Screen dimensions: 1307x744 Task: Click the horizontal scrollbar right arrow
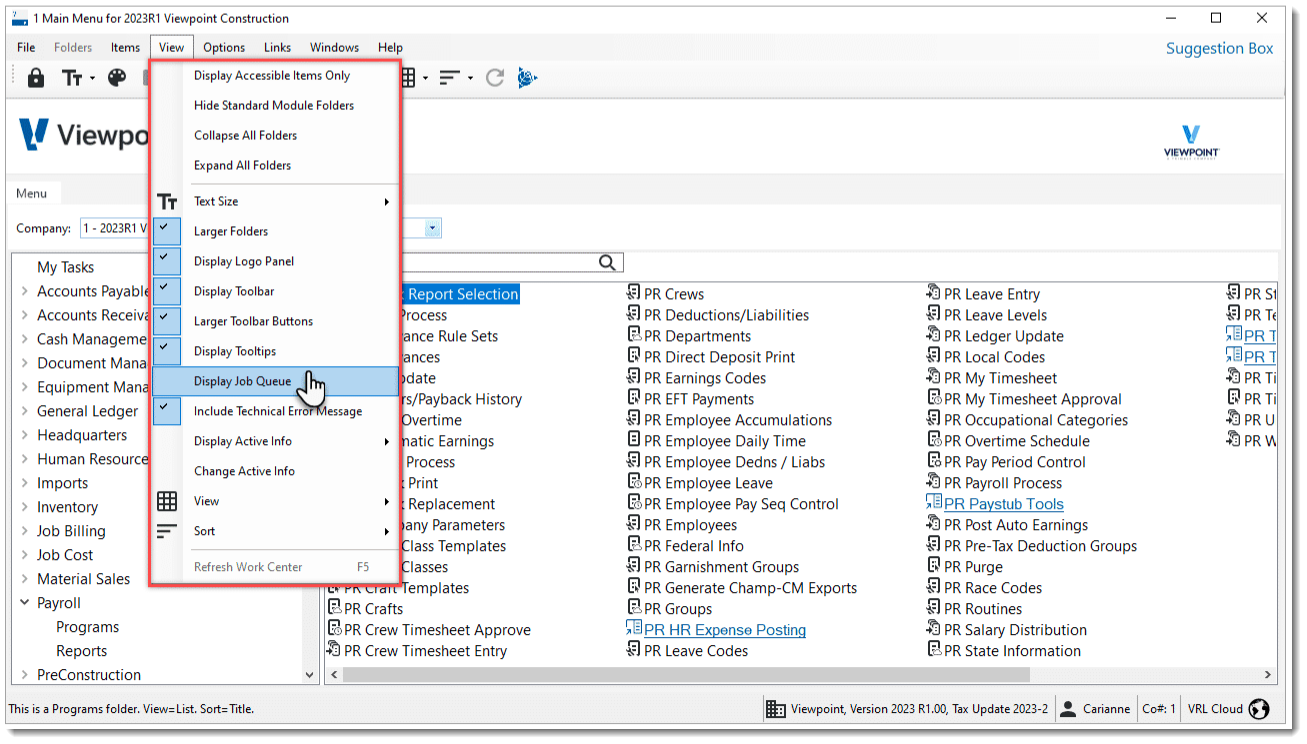pyautogui.click(x=1269, y=675)
